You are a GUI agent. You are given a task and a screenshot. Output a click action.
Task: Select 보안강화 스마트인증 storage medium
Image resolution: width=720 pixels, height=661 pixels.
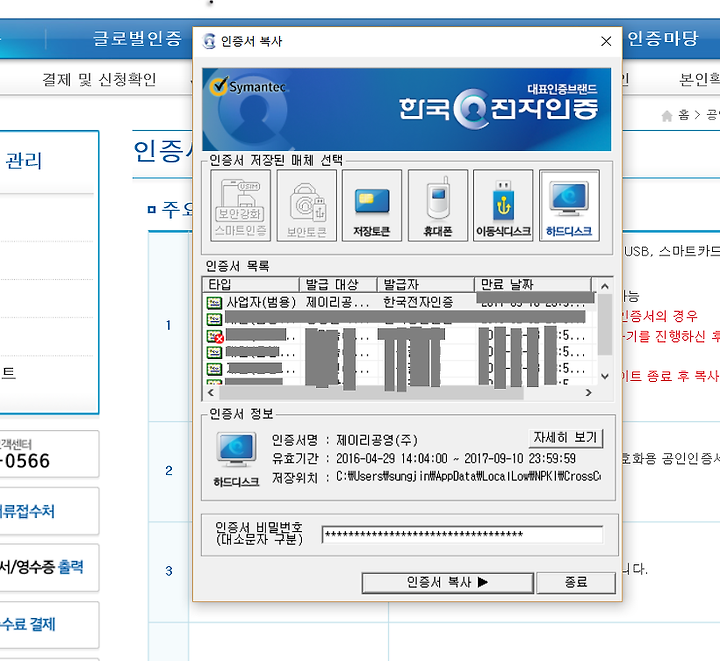coord(241,206)
